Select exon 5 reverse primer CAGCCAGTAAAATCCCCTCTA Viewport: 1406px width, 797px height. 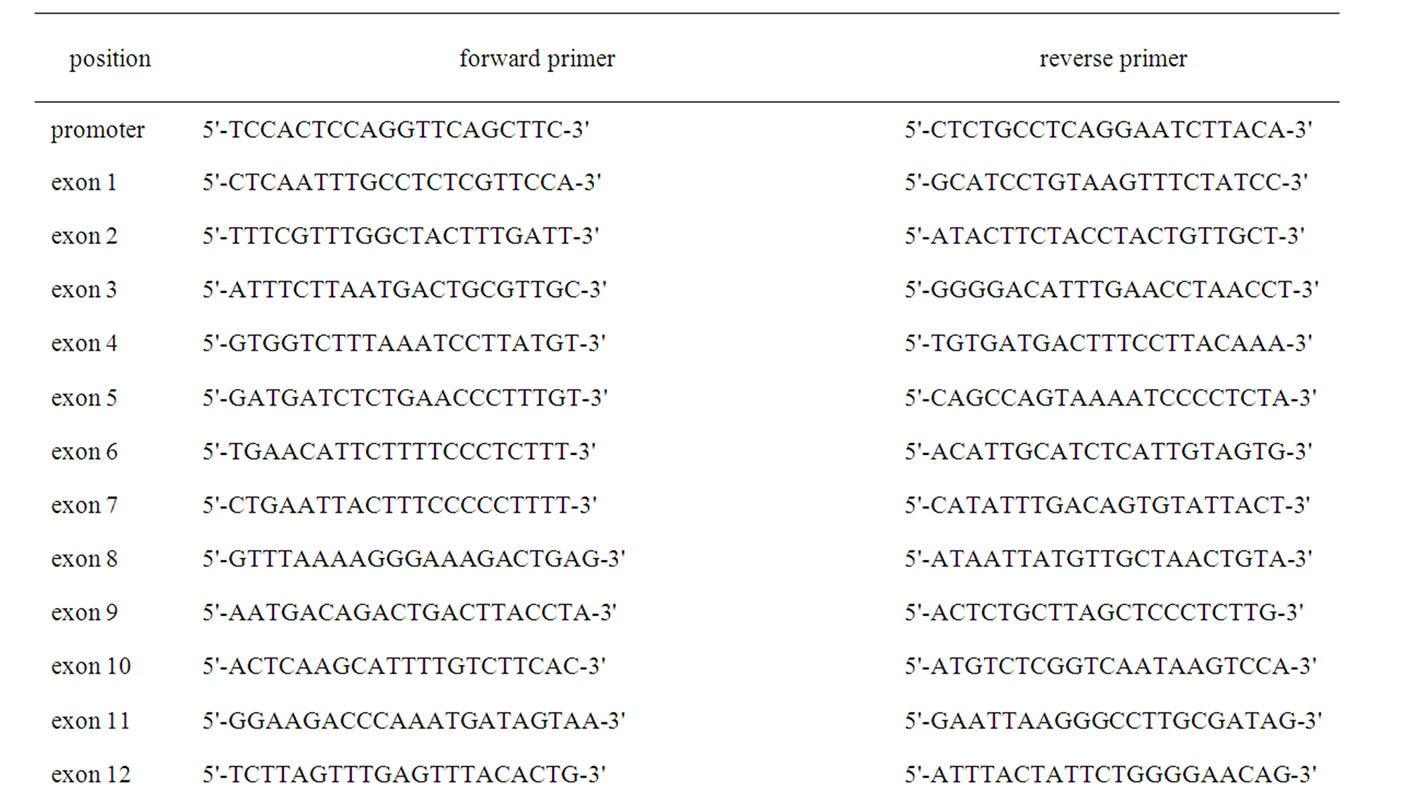(1111, 398)
